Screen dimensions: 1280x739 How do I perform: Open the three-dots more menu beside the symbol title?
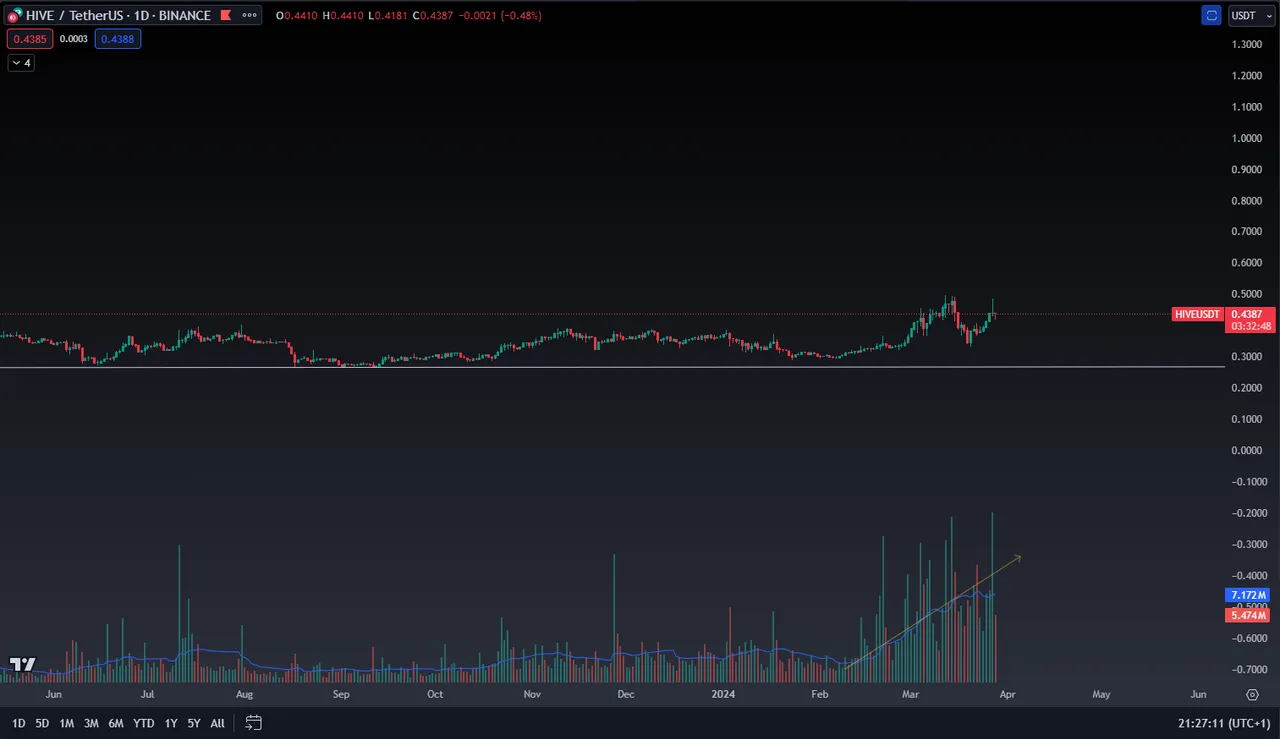pos(251,15)
